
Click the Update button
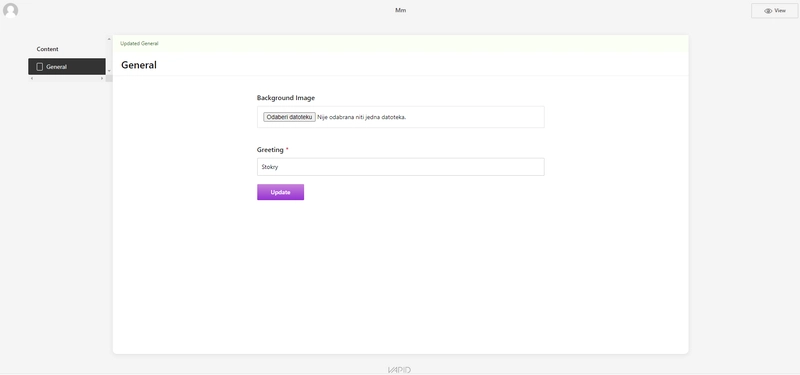[280, 192]
